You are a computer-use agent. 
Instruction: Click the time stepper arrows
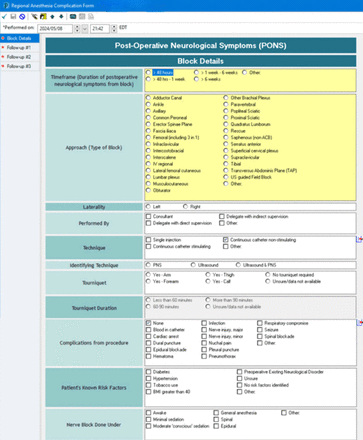(114, 29)
